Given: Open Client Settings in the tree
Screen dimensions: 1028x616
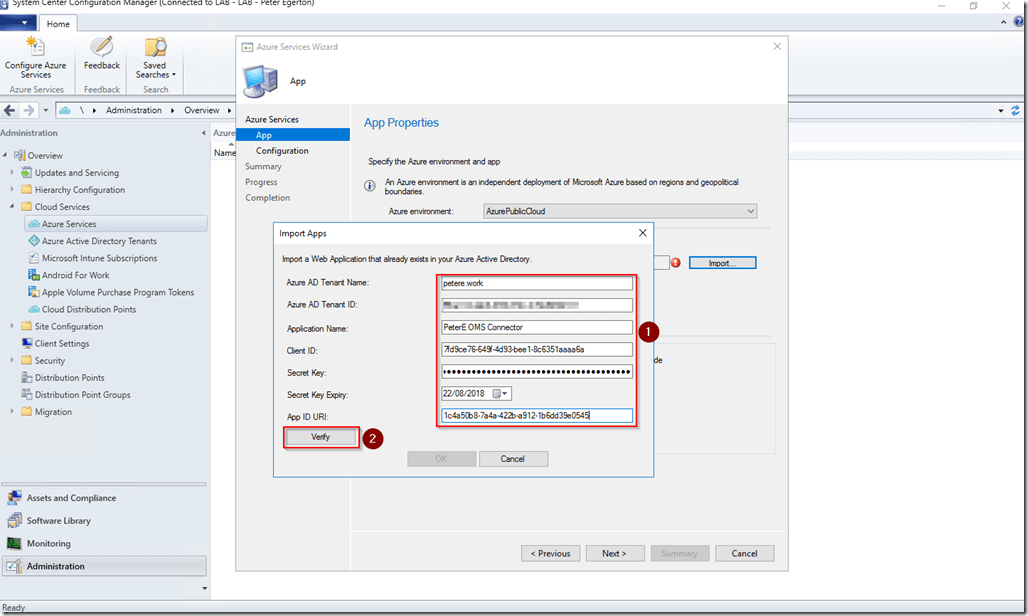Looking at the screenshot, I should [x=62, y=343].
